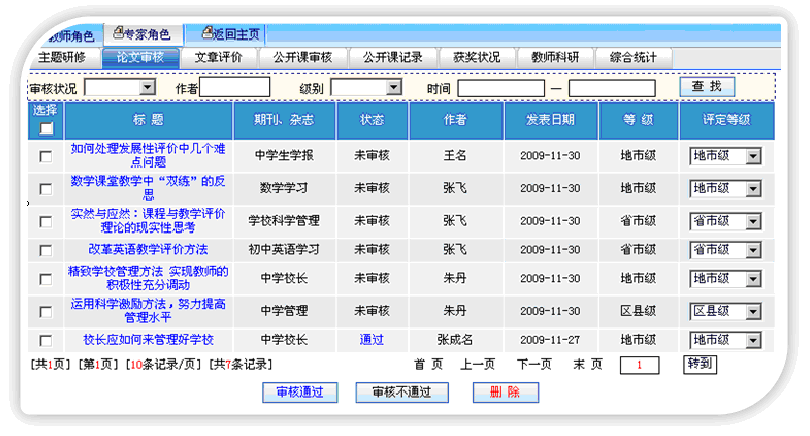Open the 级别 filter dropdown
This screenshot has width=810, height=436.
click(393, 88)
